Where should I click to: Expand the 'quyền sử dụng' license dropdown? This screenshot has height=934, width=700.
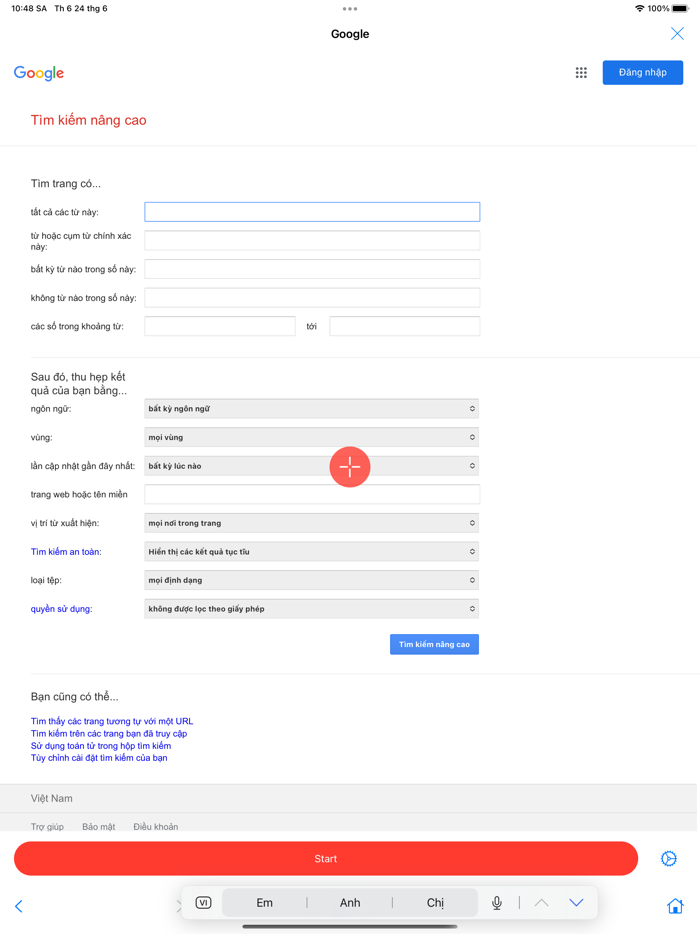[312, 609]
